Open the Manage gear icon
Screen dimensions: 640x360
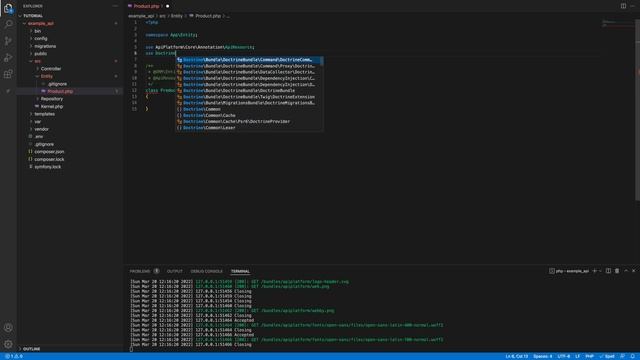tap(8, 344)
